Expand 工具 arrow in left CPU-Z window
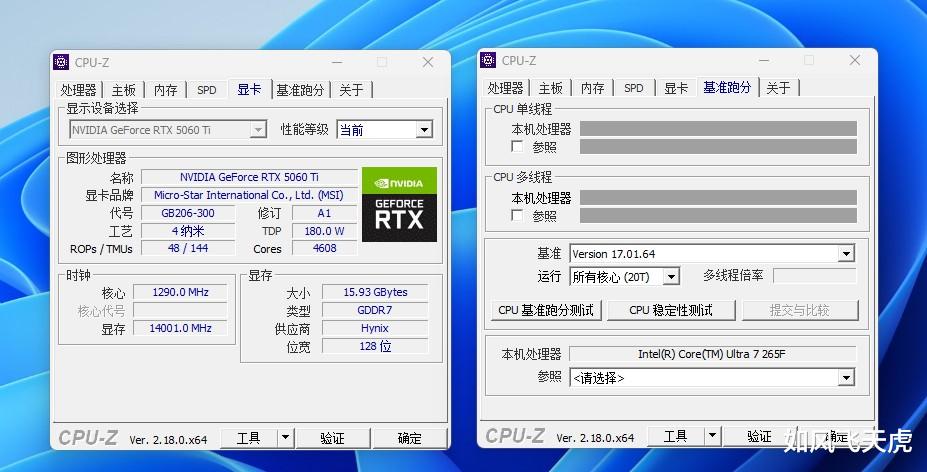Viewport: 927px width, 472px height. (x=285, y=438)
